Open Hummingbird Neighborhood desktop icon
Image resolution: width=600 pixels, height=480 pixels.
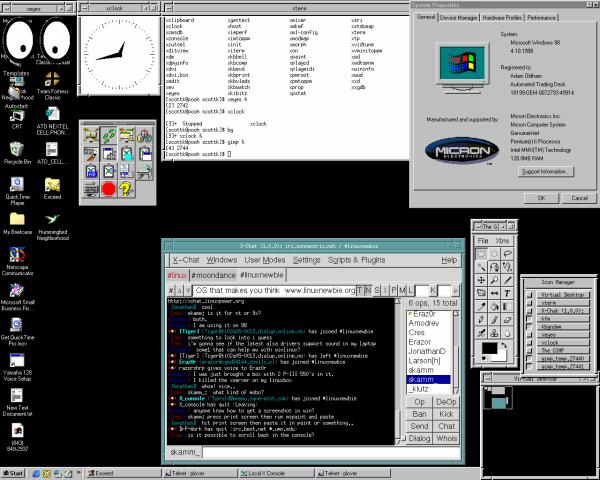52,217
